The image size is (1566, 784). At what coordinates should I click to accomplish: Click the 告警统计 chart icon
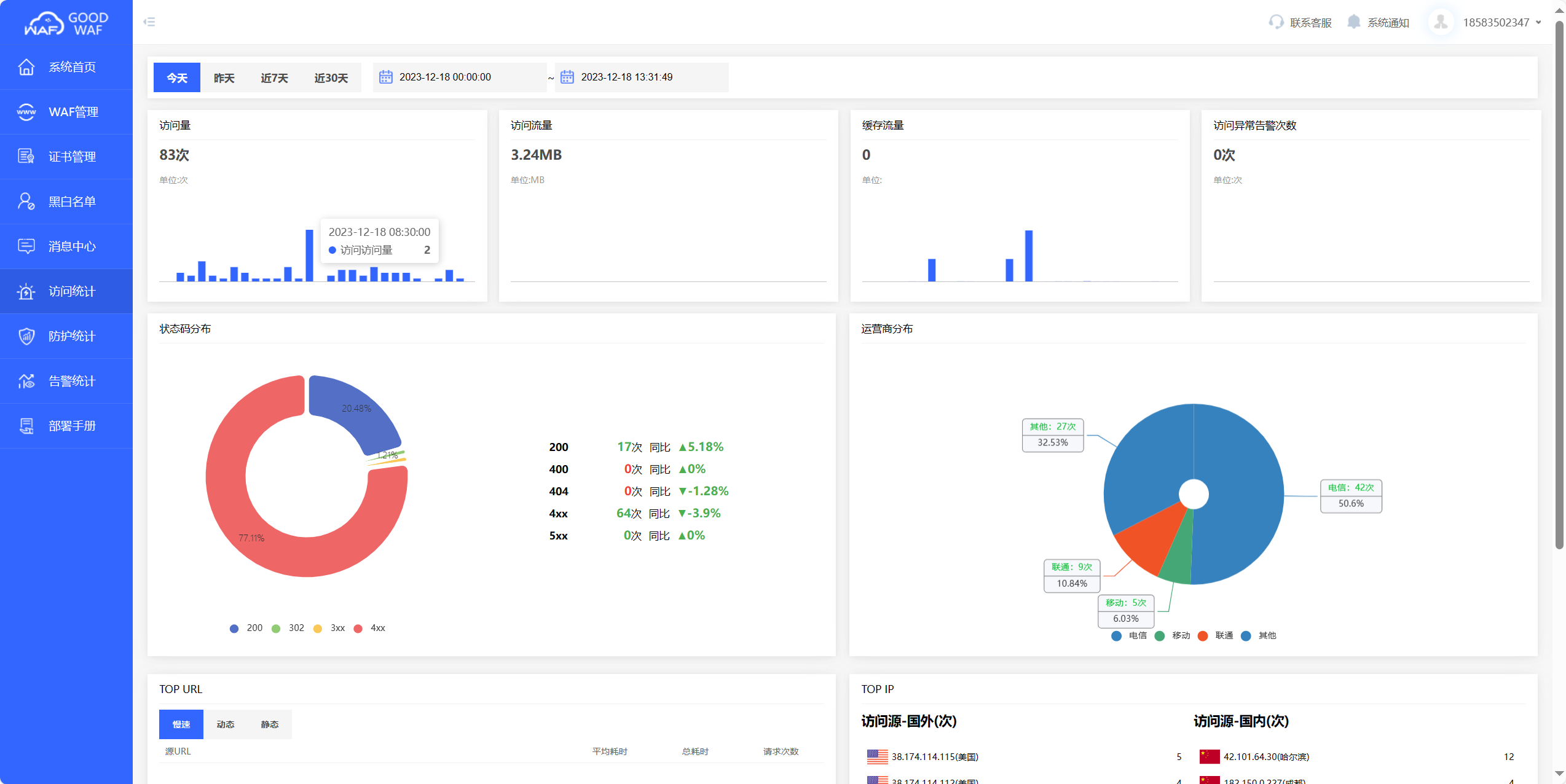pos(26,381)
